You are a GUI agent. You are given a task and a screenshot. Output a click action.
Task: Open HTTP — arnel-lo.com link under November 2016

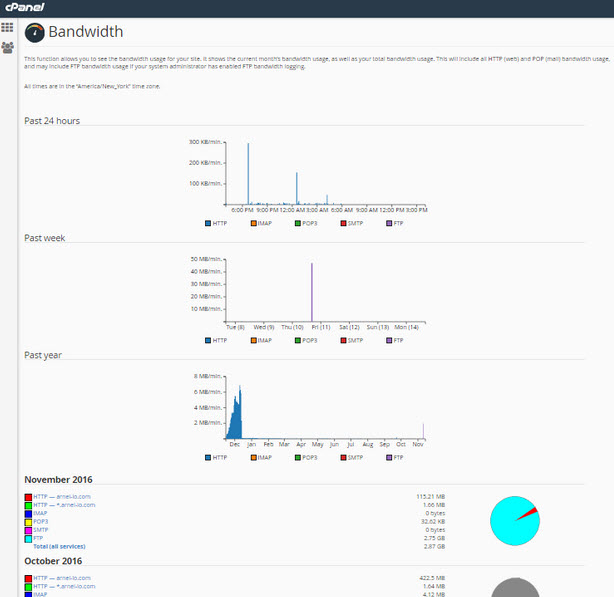[x=62, y=496]
